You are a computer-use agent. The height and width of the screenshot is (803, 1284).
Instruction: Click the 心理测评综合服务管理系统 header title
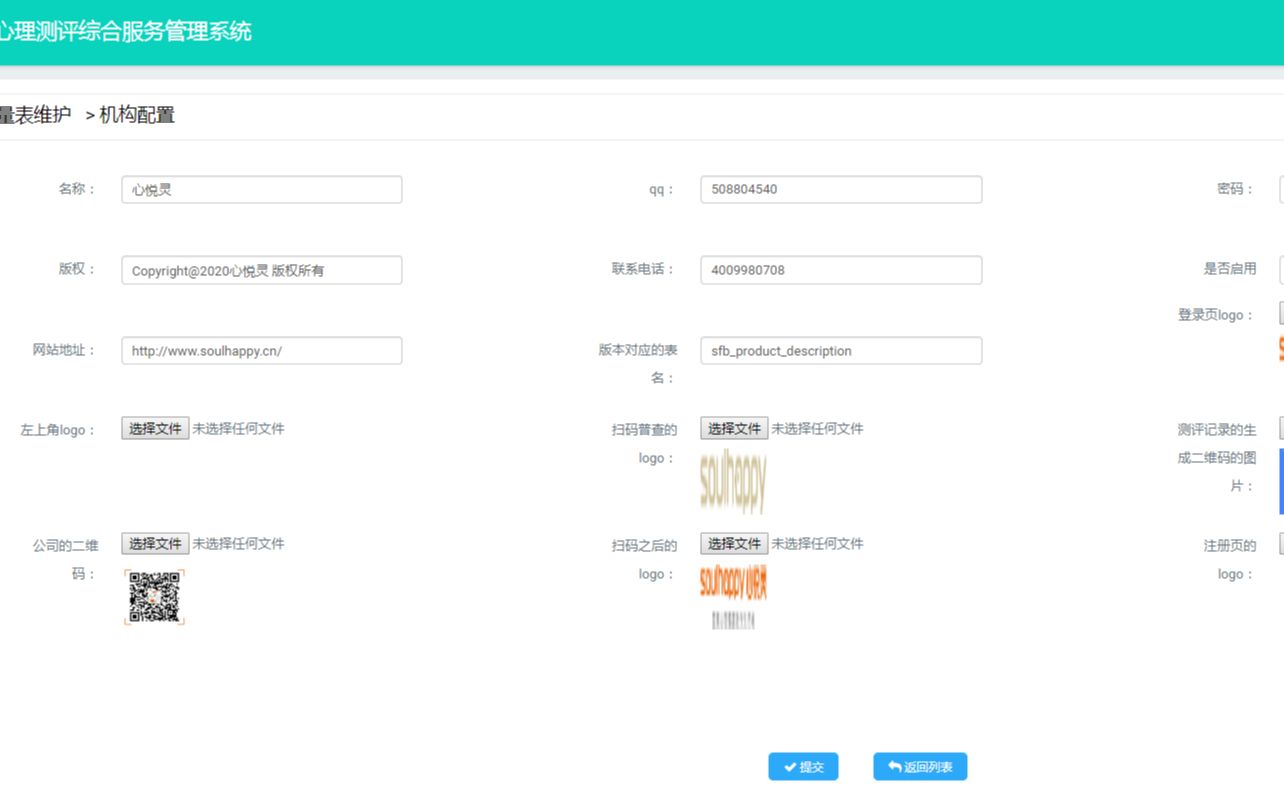tap(126, 32)
